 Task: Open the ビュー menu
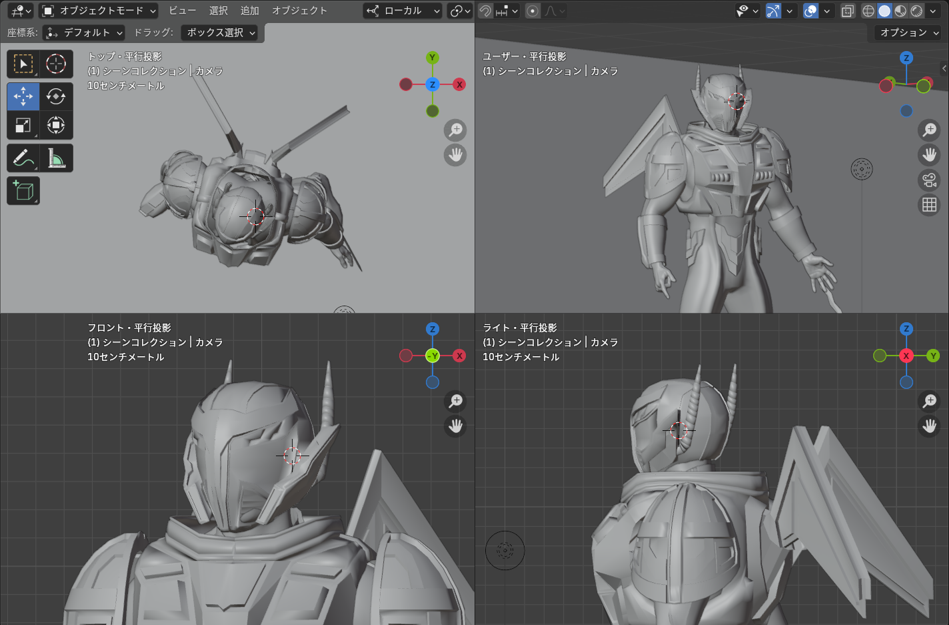tap(182, 11)
